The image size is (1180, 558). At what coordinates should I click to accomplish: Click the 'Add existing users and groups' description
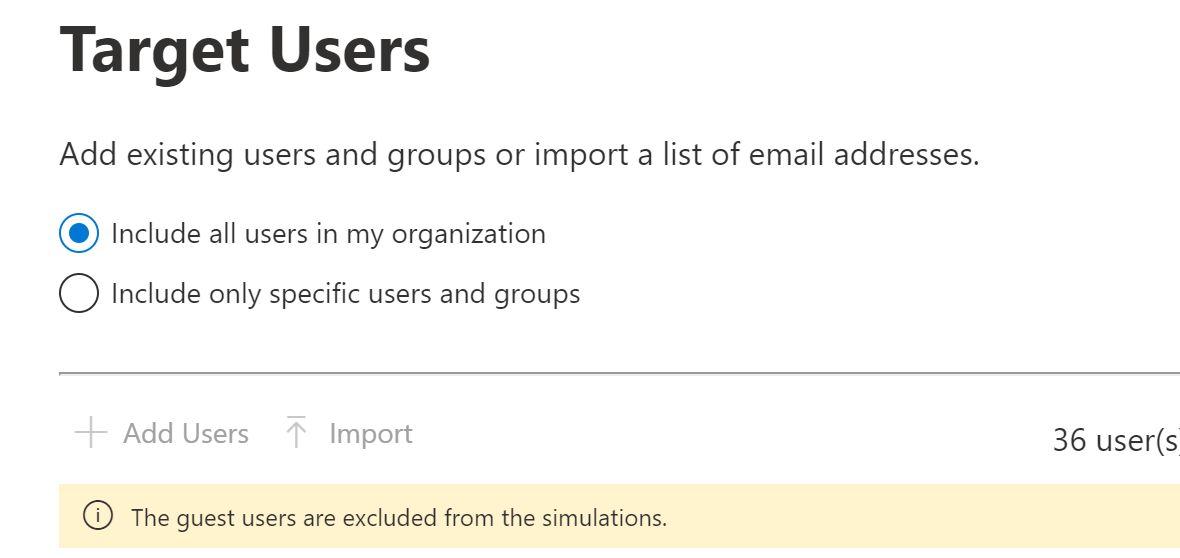point(519,155)
